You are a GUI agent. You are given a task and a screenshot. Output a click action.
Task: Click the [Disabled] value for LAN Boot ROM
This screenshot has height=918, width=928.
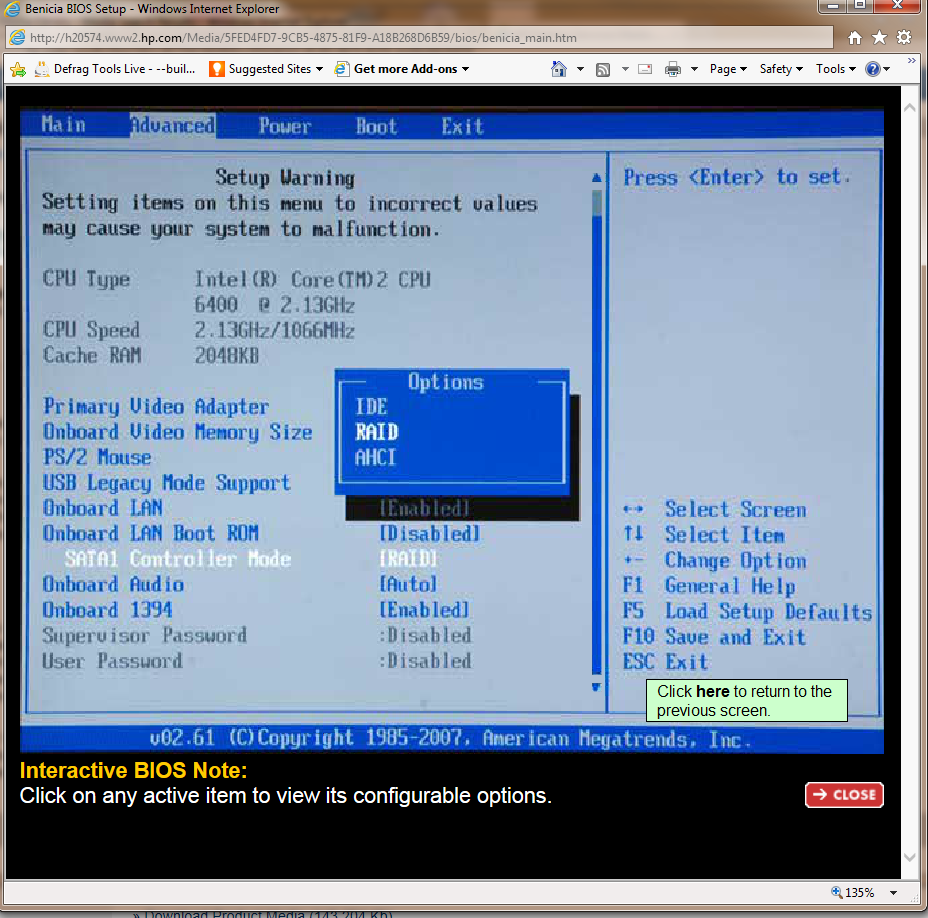430,534
